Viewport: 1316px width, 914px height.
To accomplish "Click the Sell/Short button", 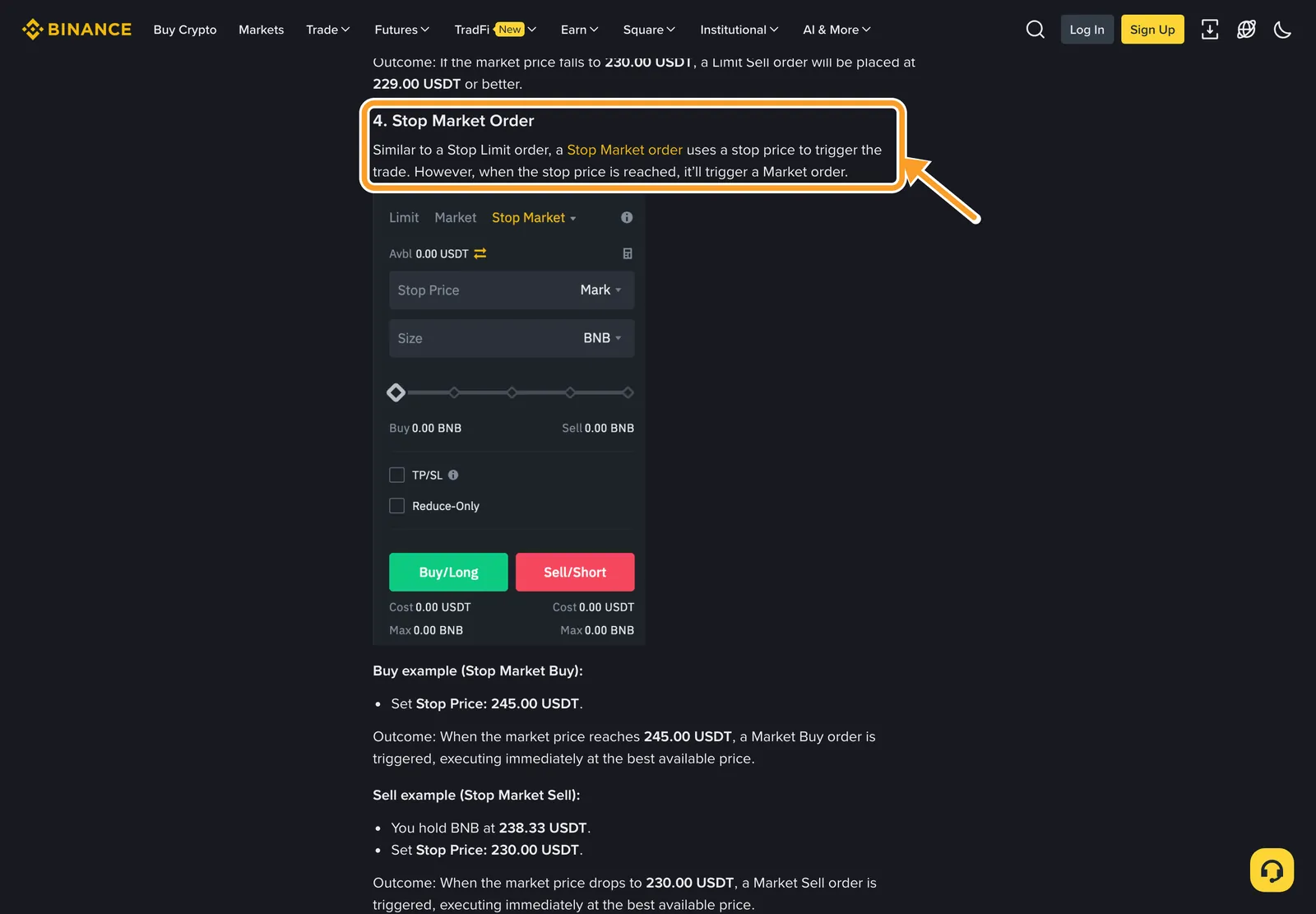I will [x=575, y=572].
